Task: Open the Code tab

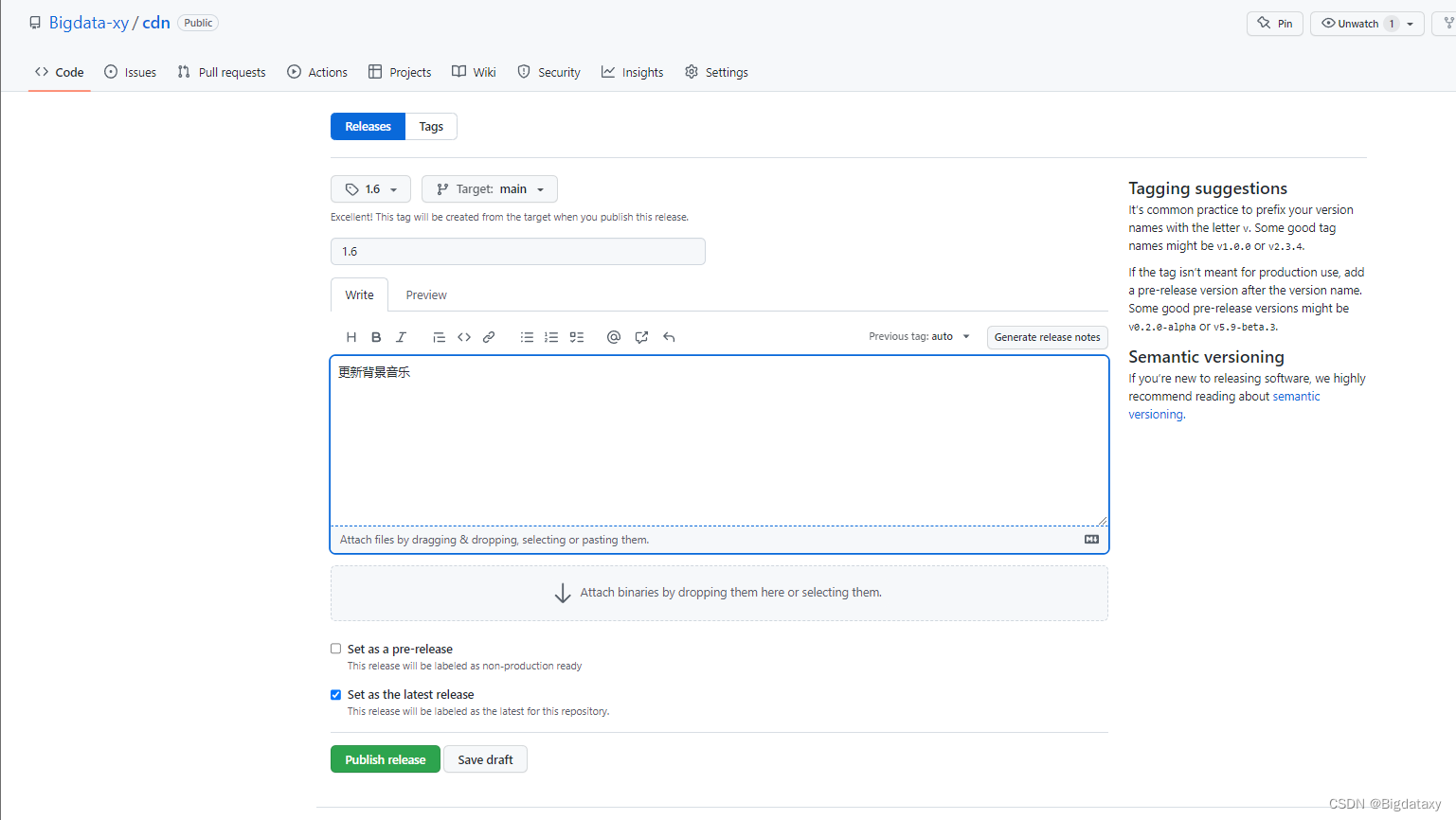Action: pyautogui.click(x=60, y=72)
